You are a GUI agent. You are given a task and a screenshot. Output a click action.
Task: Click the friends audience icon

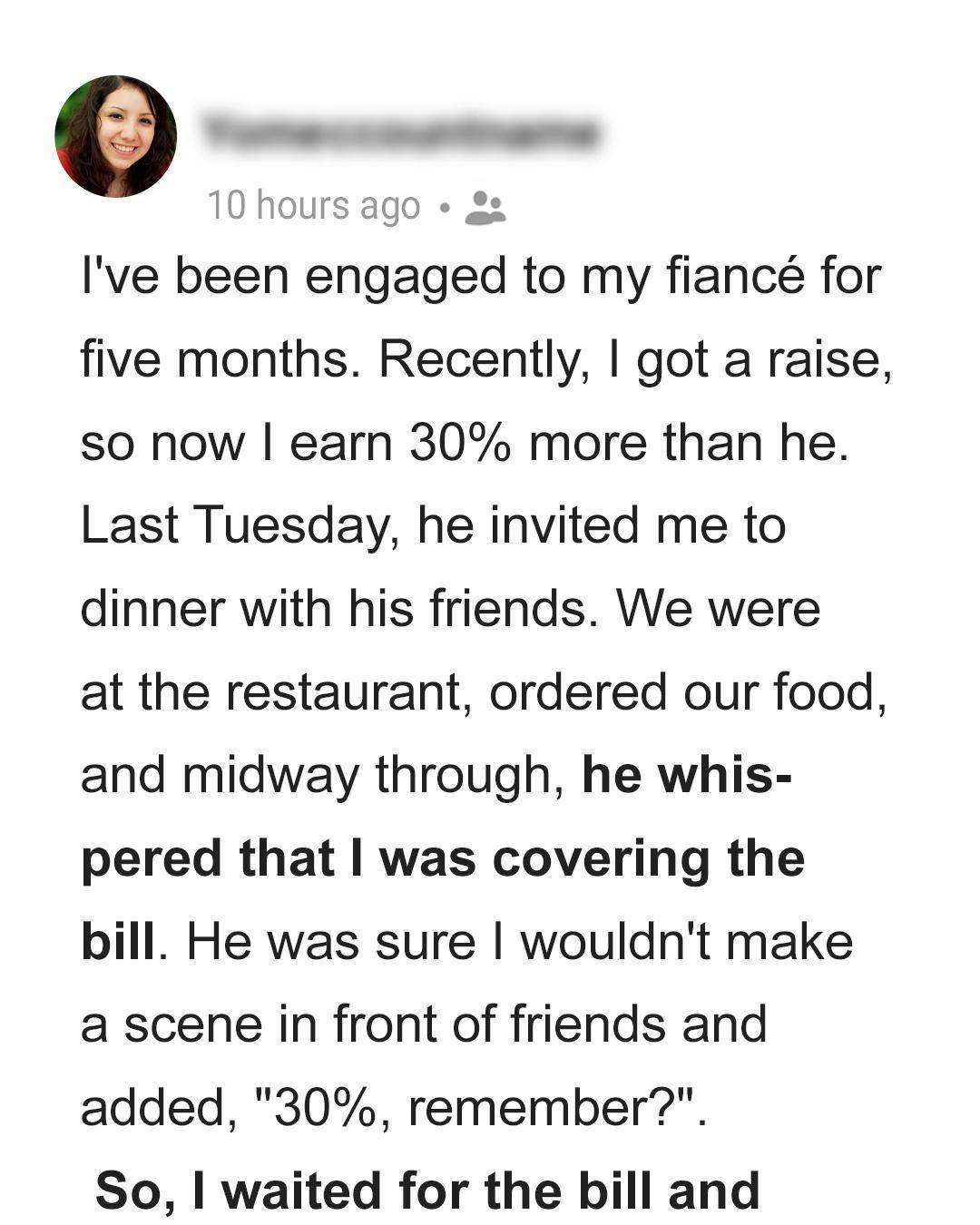[485, 207]
